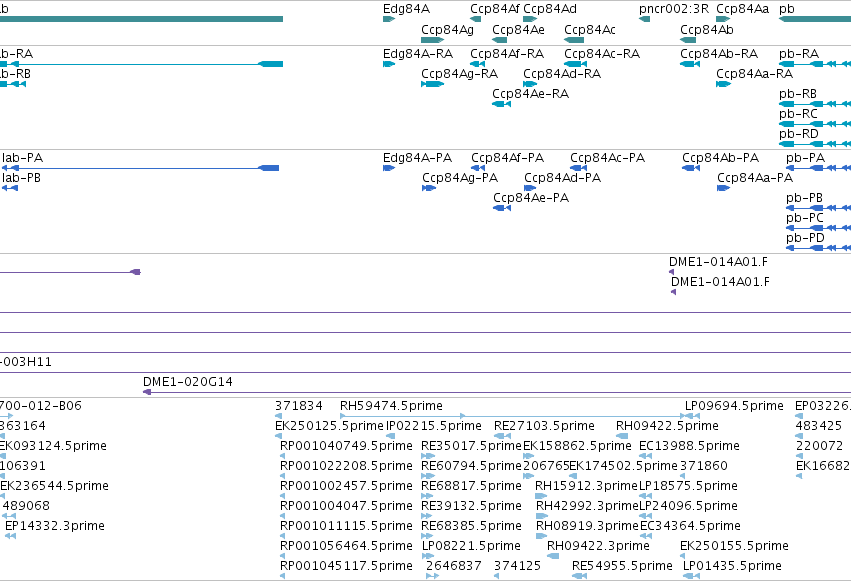This screenshot has width=851, height=581.
Task: Select the RP001040749.5prime EST
Action: click(x=283, y=456)
